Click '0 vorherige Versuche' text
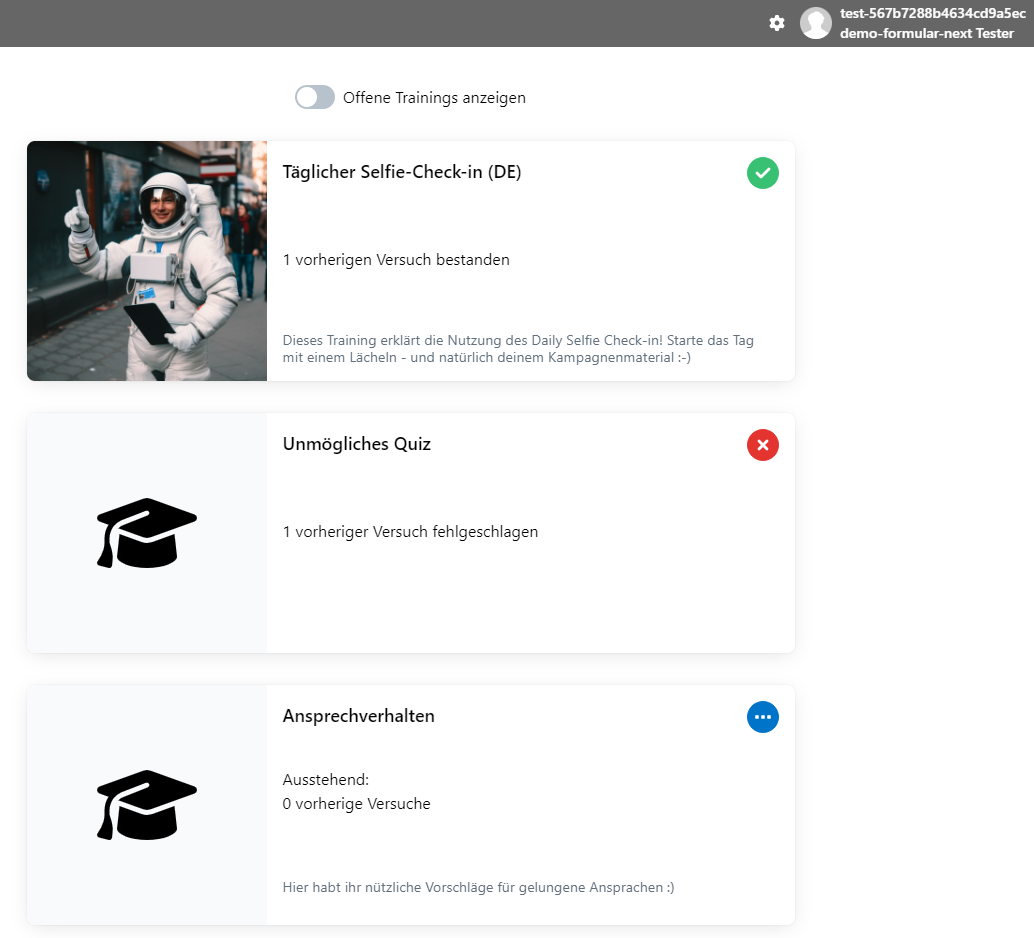The image size is (1034, 938). pyautogui.click(x=356, y=804)
